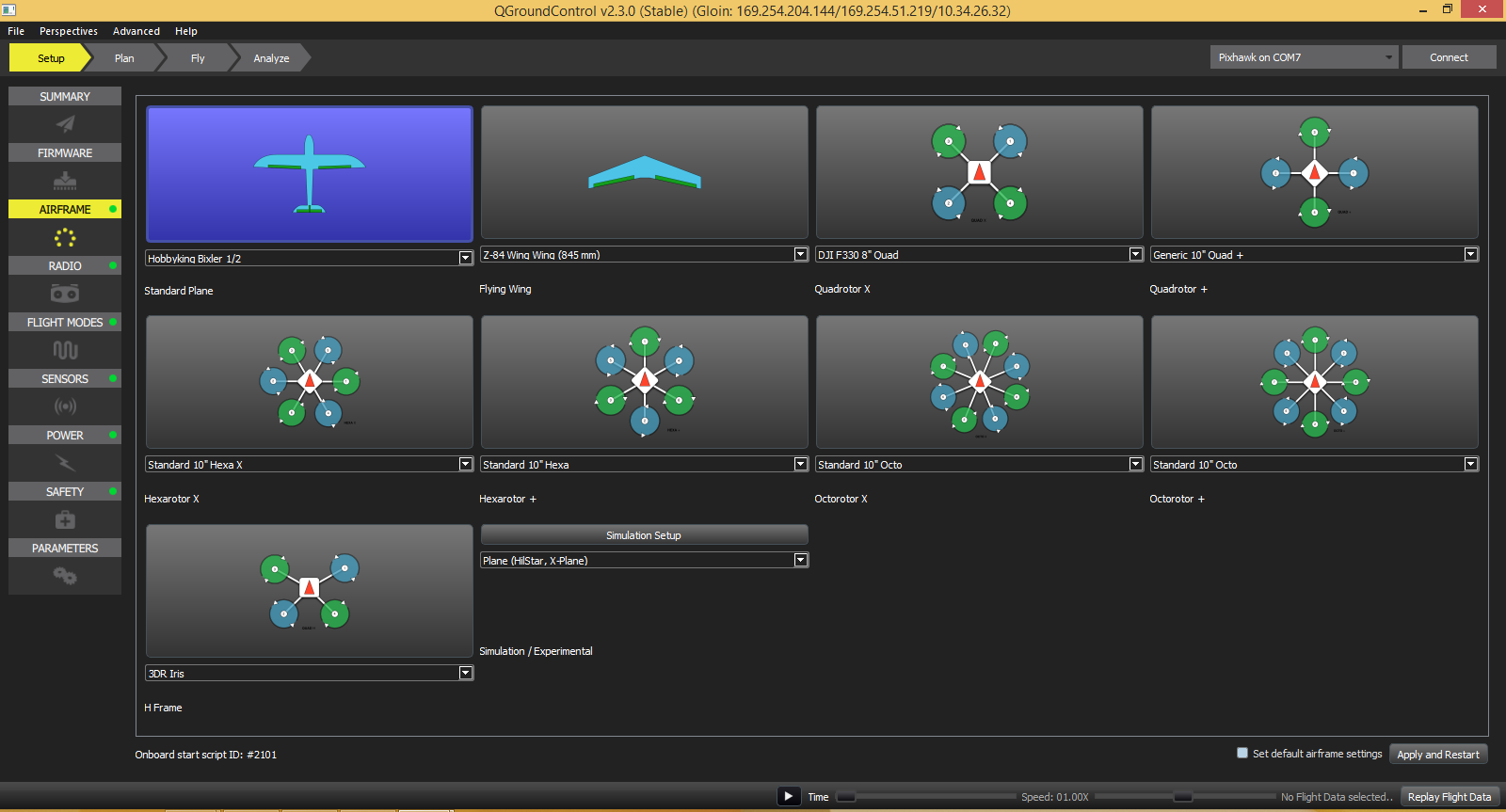Enable Set default airframe settings checkbox
Image resolution: width=1506 pixels, height=812 pixels.
point(1242,753)
